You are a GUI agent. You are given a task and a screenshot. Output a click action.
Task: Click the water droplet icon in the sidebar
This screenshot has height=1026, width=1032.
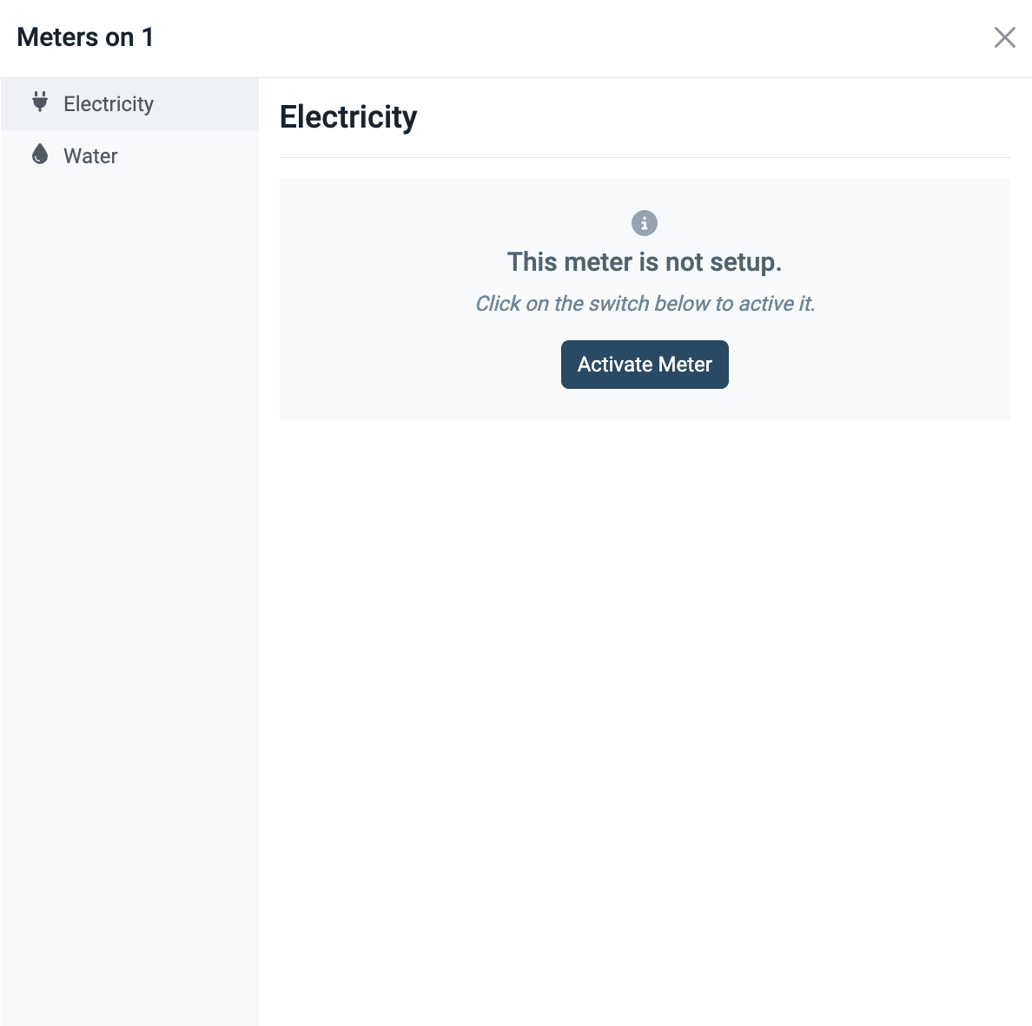pyautogui.click(x=39, y=155)
